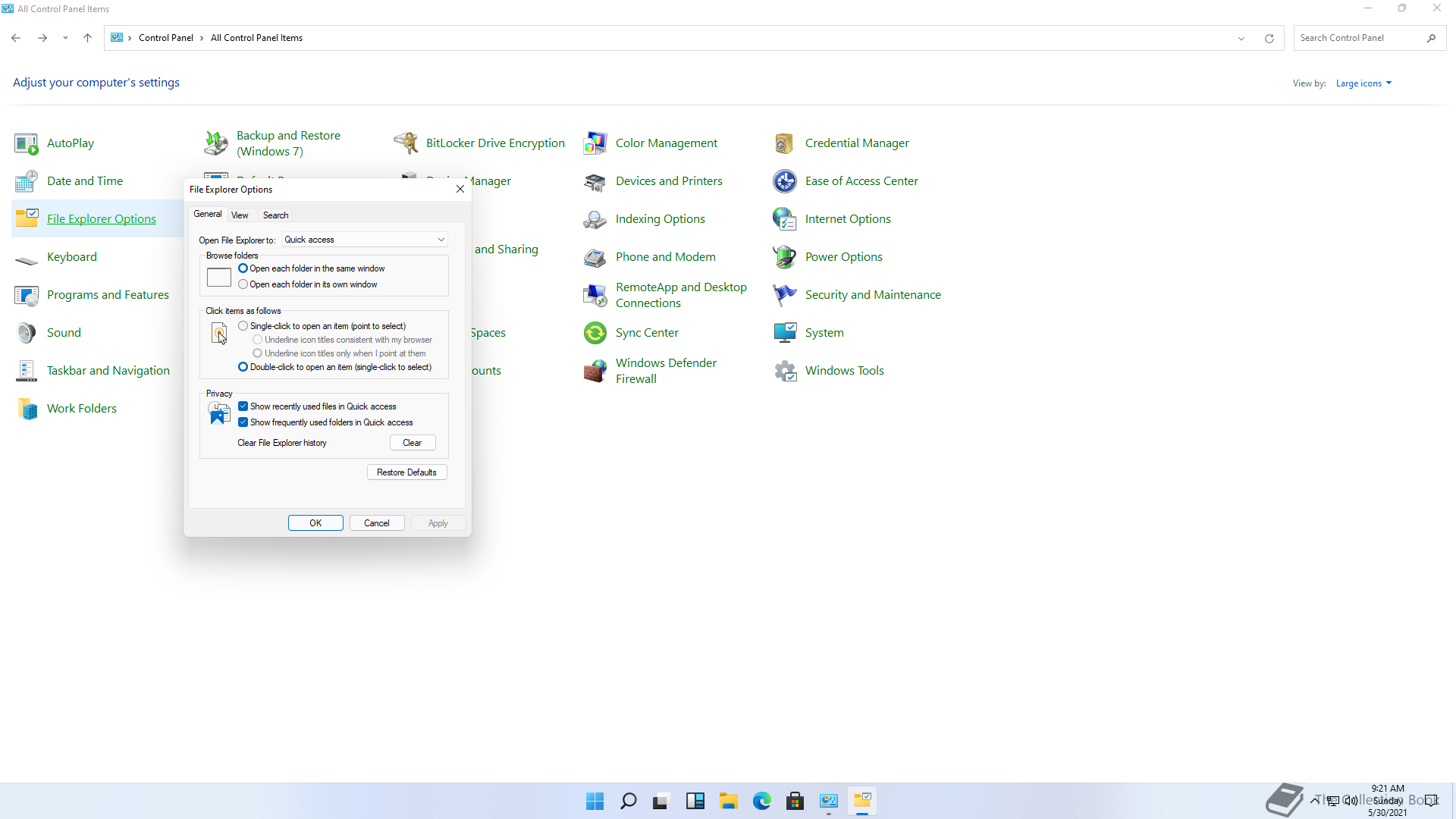1456x819 pixels.
Task: Open Microsoft Store from the taskbar
Action: (x=795, y=801)
